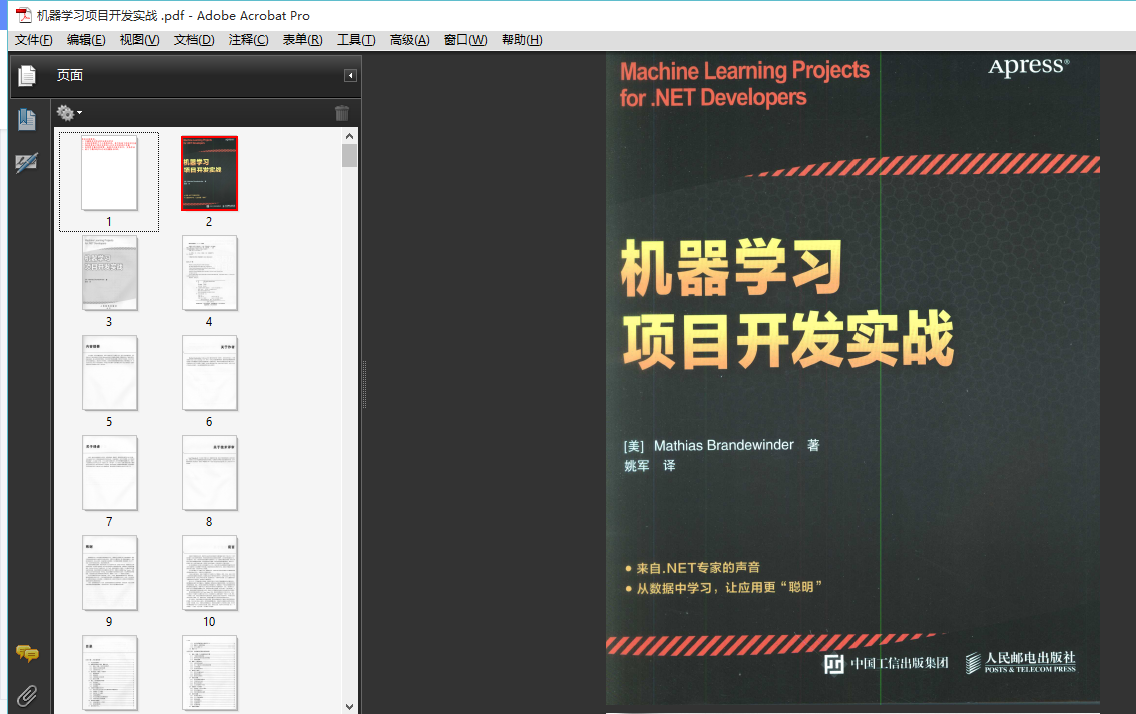
Task: Click the subtitle line for .NET Developers
Action: (713, 97)
